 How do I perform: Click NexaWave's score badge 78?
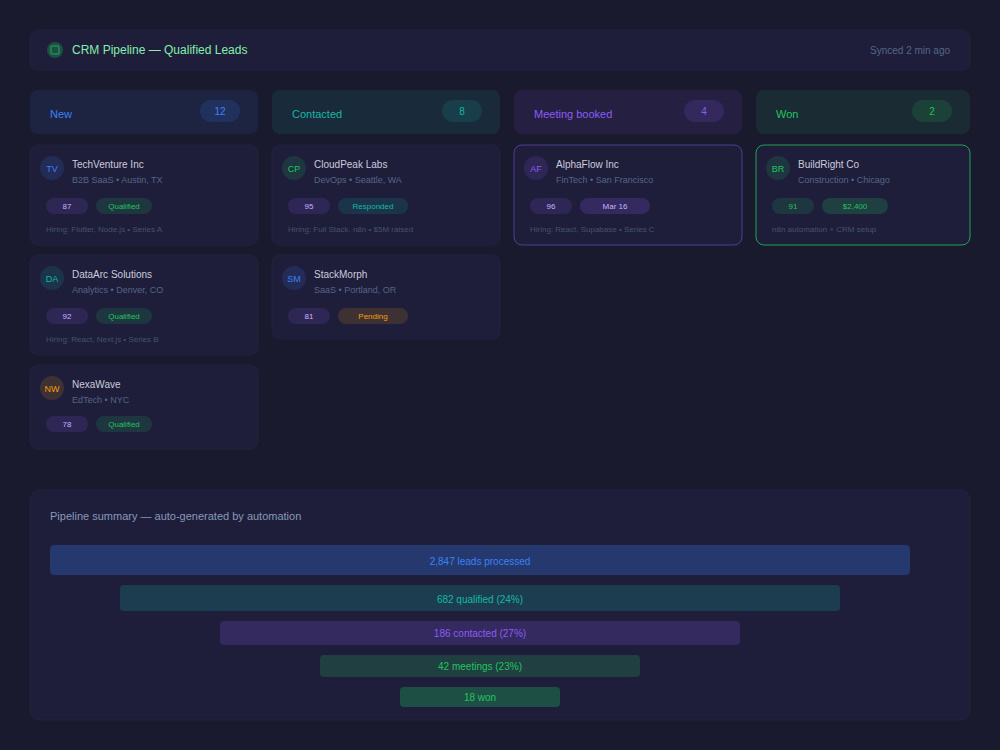pyautogui.click(x=67, y=424)
